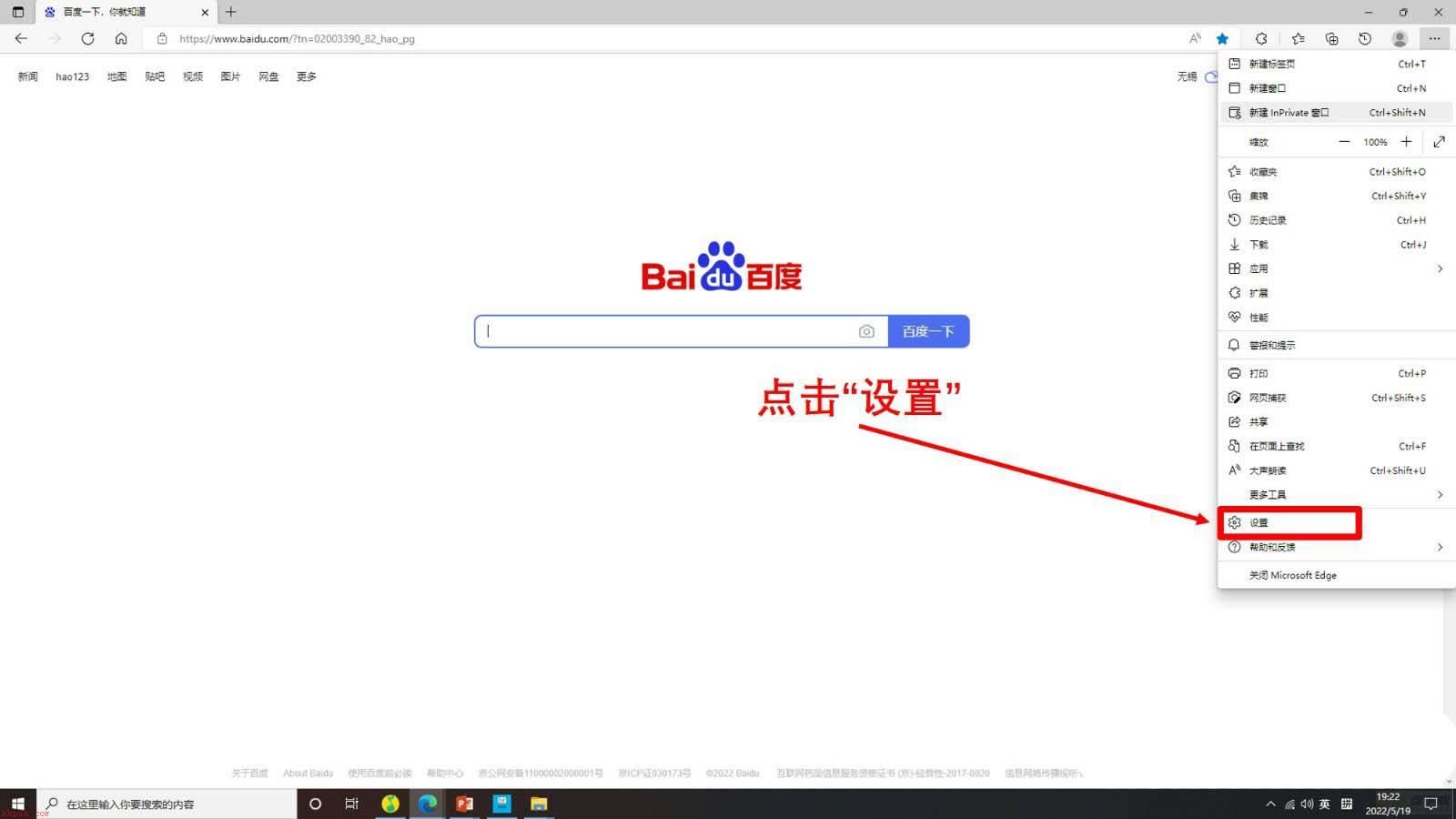This screenshot has height=819, width=1456.
Task: Refresh the Baidu page
Action: click(x=87, y=38)
